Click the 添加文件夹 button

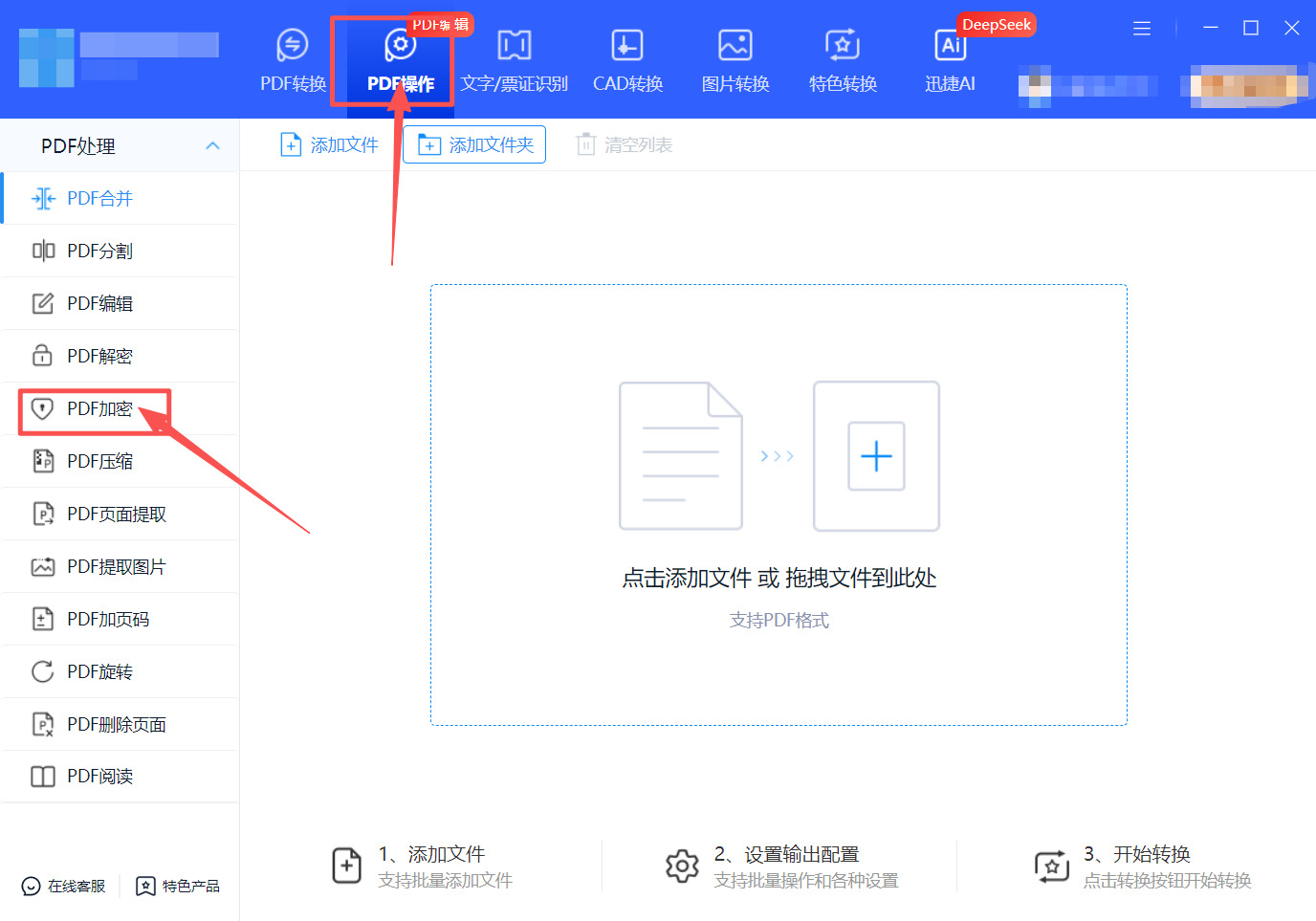pos(474,144)
